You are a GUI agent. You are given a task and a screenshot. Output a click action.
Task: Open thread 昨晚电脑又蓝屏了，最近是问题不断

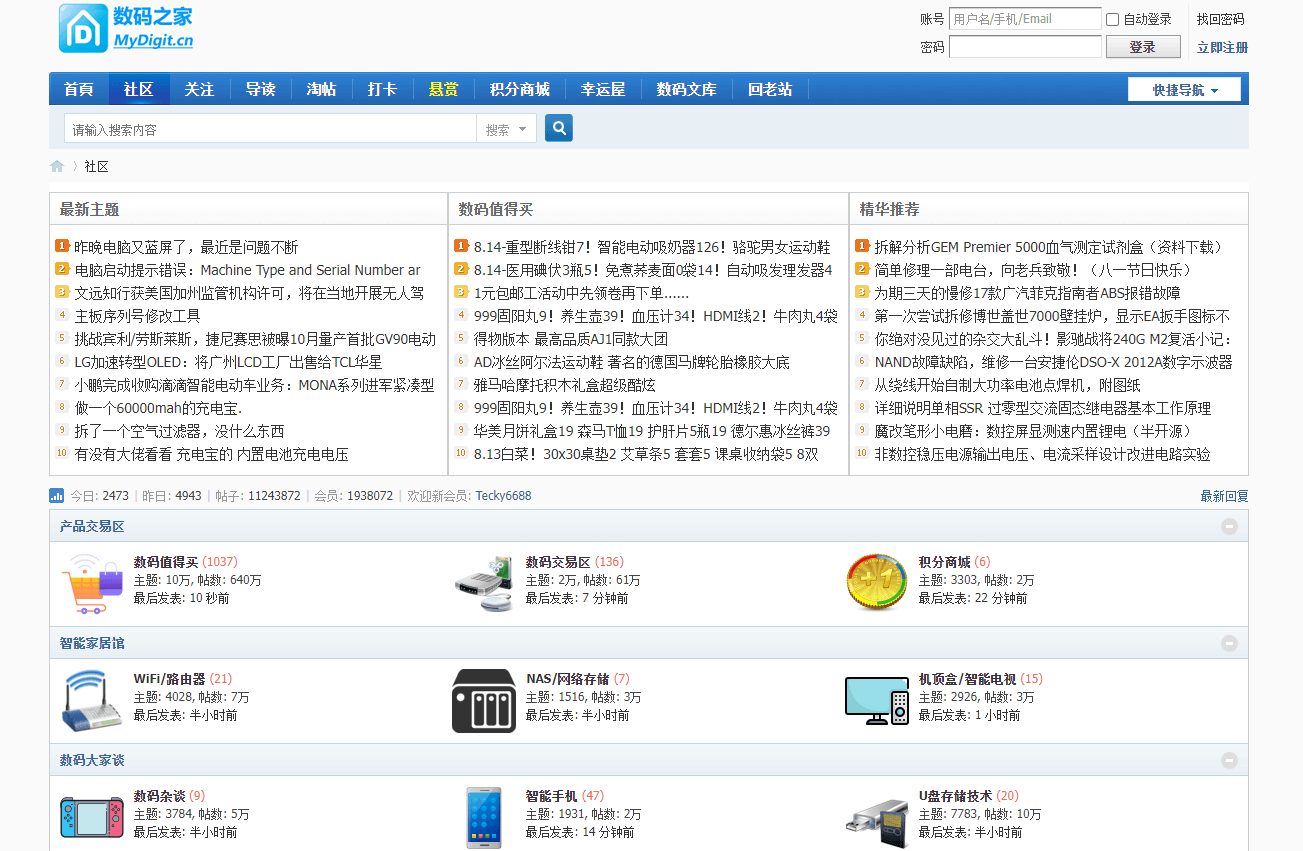(x=186, y=247)
